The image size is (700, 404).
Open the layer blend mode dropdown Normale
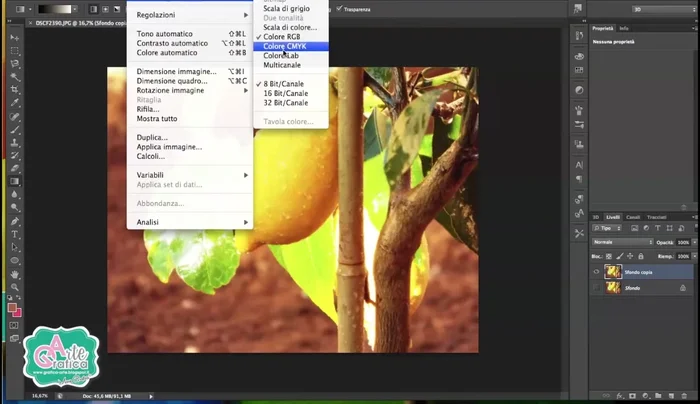click(x=618, y=242)
